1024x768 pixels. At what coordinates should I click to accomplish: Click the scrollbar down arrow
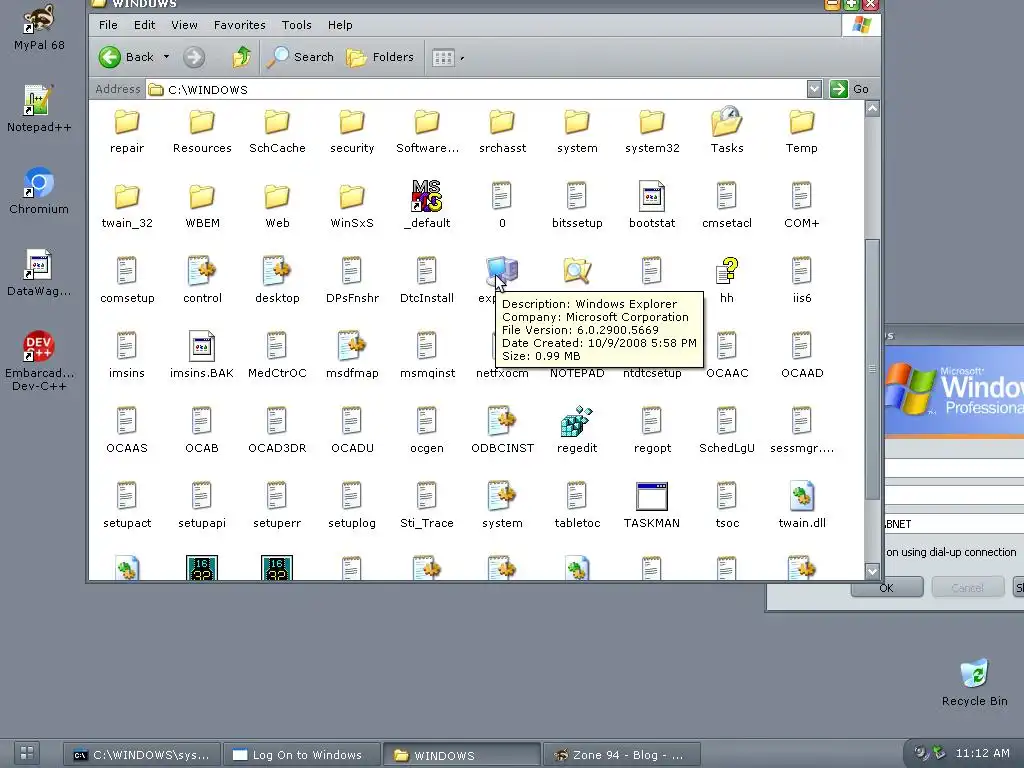coord(872,571)
